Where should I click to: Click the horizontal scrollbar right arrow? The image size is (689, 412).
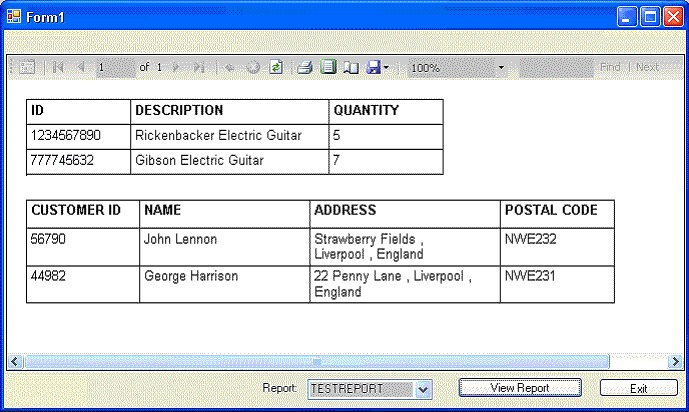pos(674,361)
